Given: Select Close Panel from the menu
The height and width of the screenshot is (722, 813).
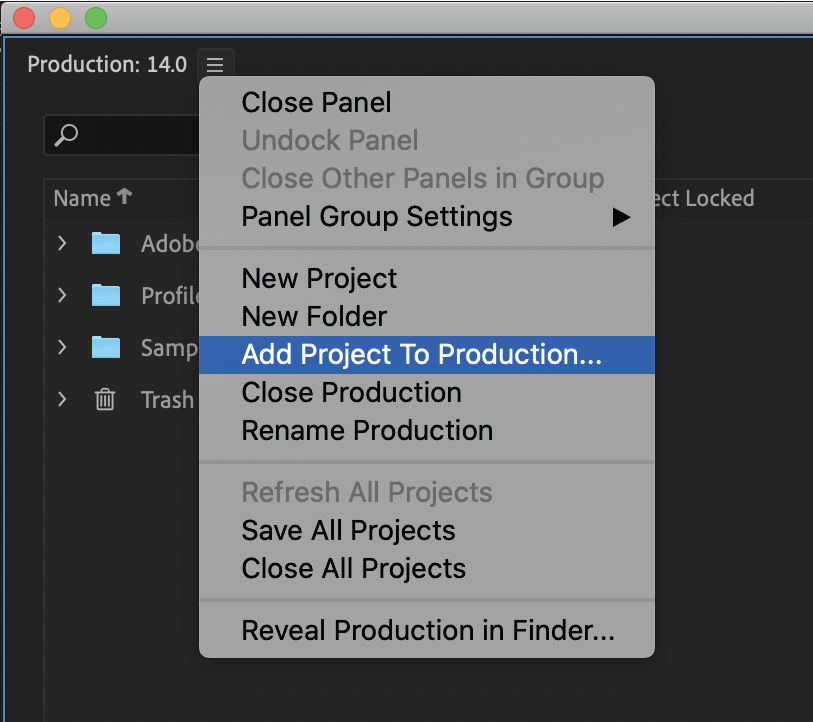Looking at the screenshot, I should [315, 102].
